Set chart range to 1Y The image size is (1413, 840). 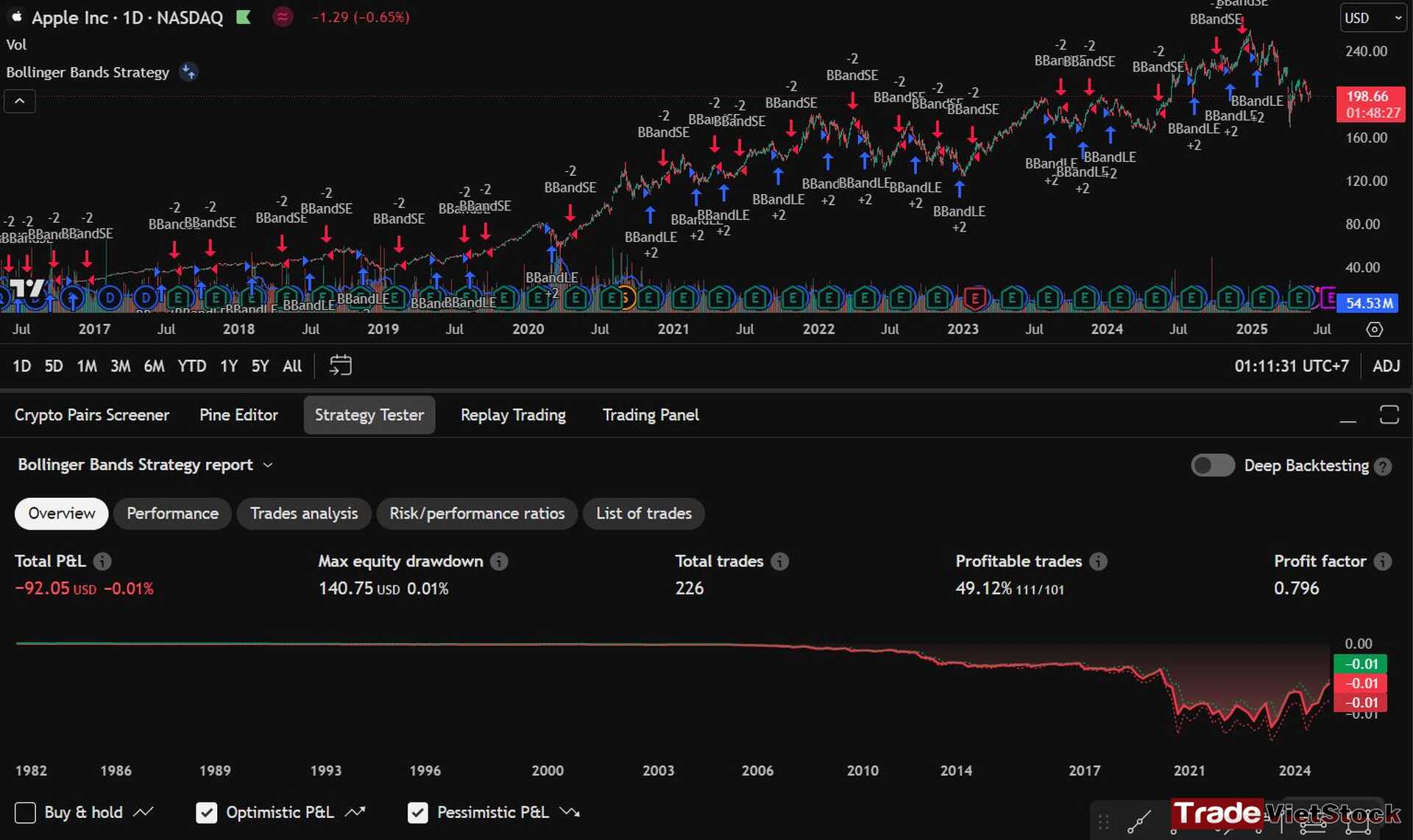pyautogui.click(x=229, y=366)
